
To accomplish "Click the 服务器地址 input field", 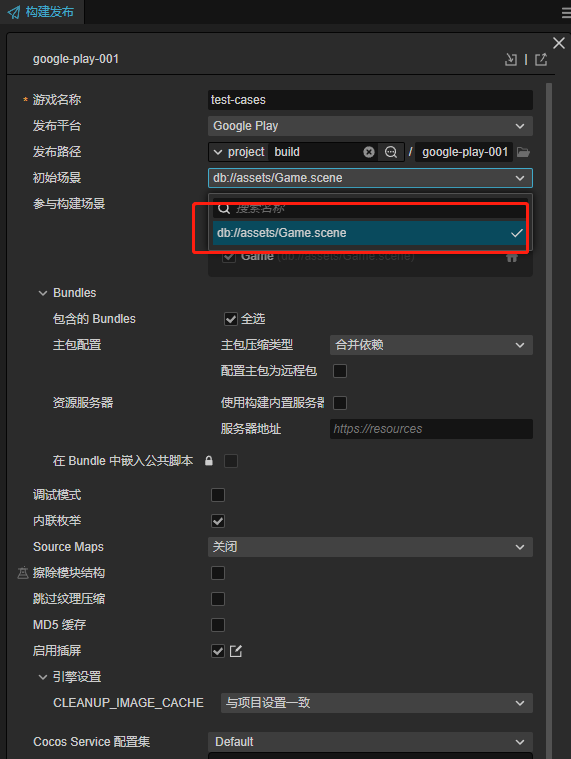I will (431, 429).
